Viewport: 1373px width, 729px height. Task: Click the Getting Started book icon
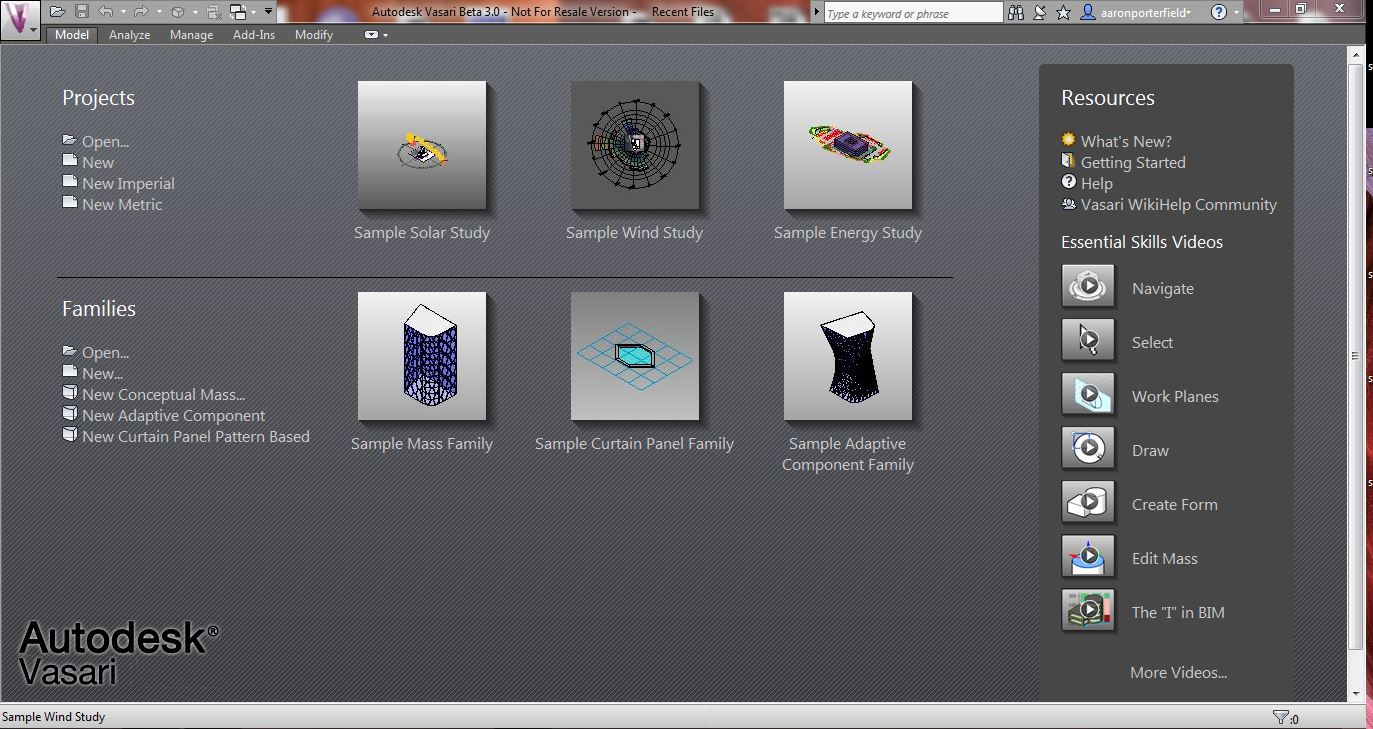click(x=1069, y=161)
